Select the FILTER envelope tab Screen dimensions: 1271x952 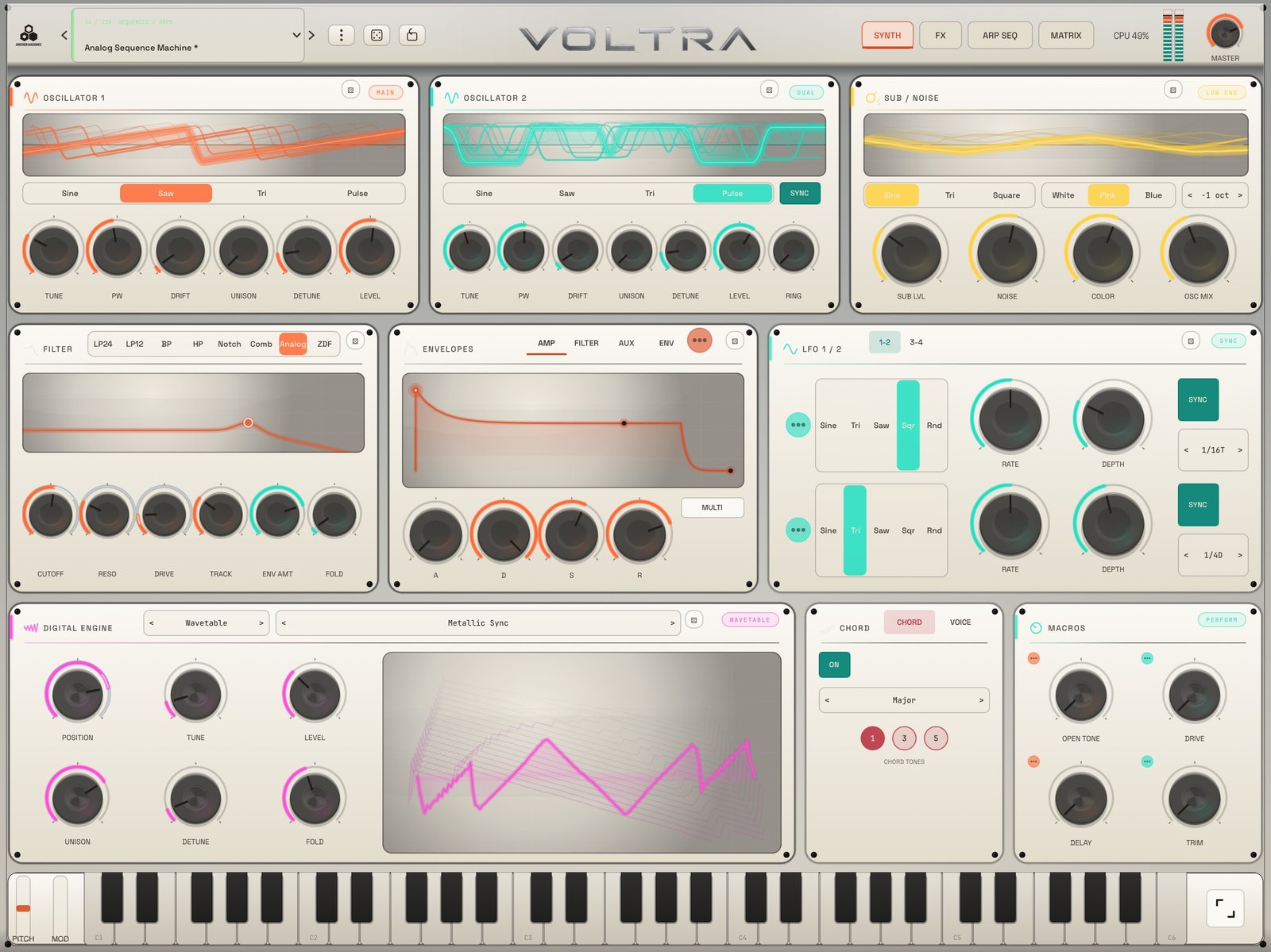click(x=586, y=343)
